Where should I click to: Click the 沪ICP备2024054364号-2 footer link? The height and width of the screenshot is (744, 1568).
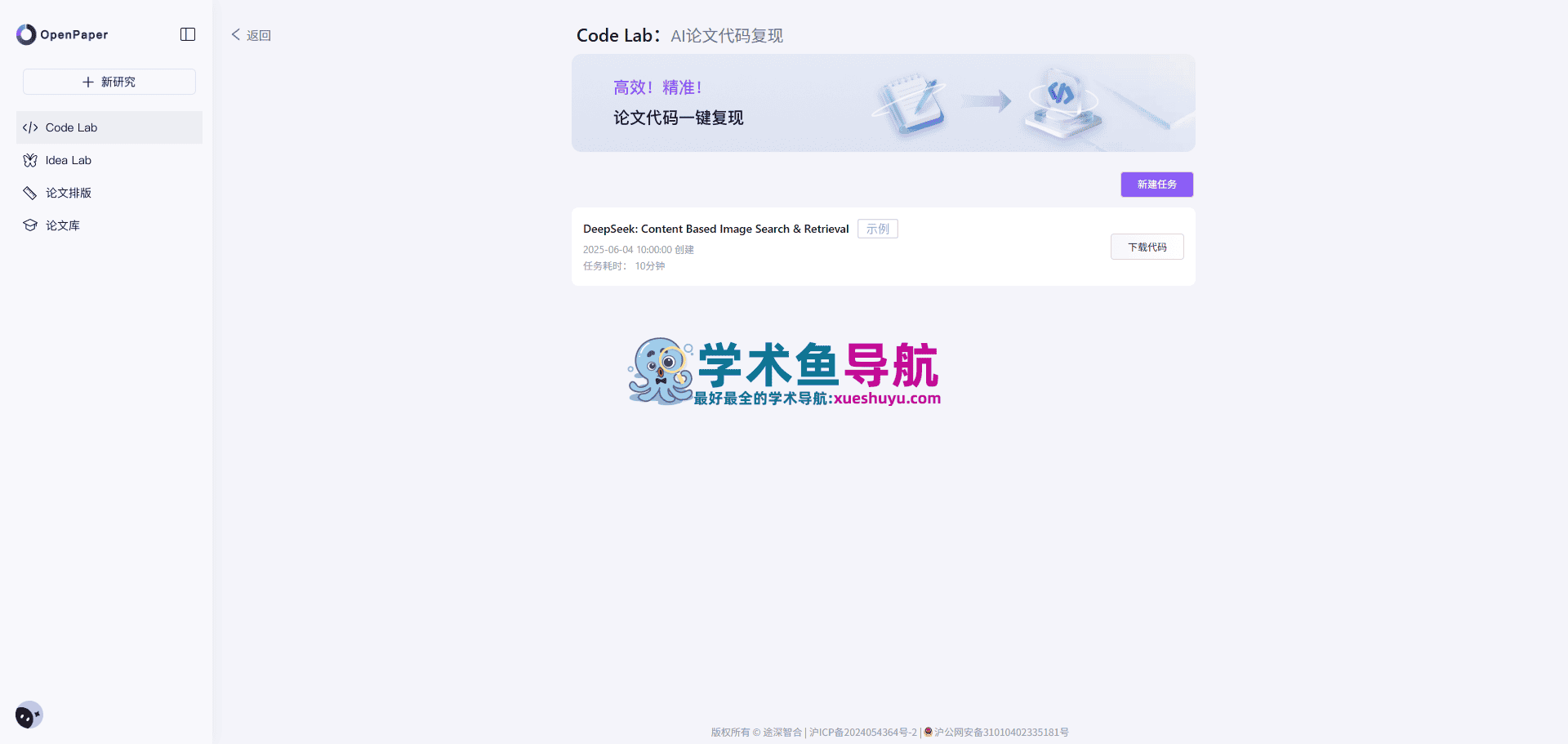863,733
